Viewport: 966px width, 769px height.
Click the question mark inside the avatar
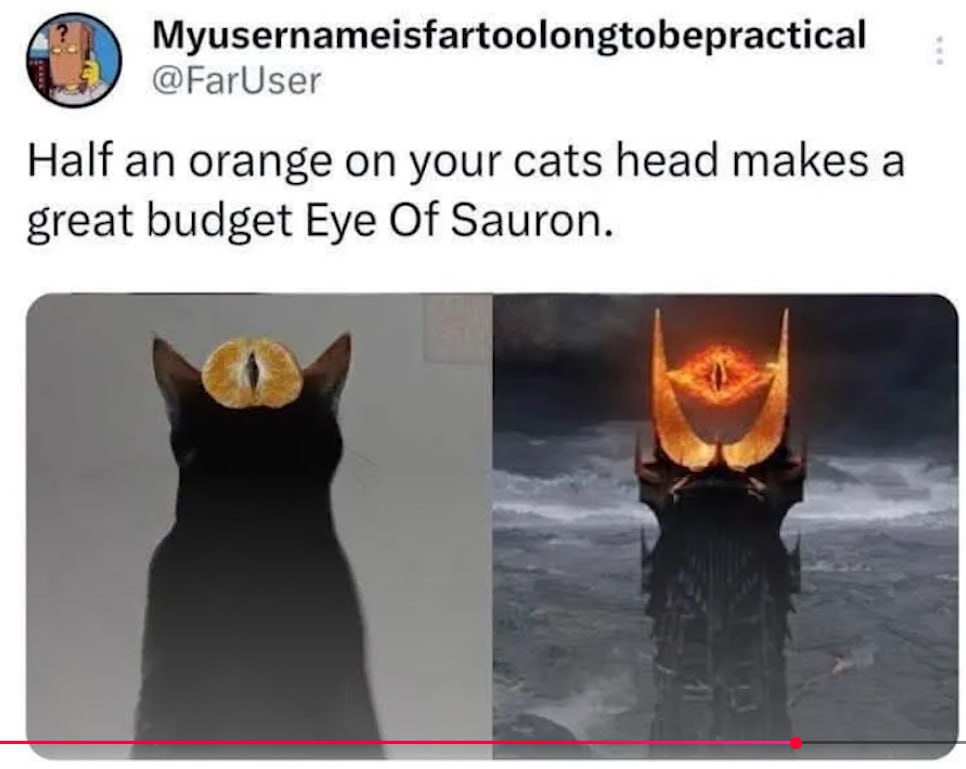click(x=61, y=32)
